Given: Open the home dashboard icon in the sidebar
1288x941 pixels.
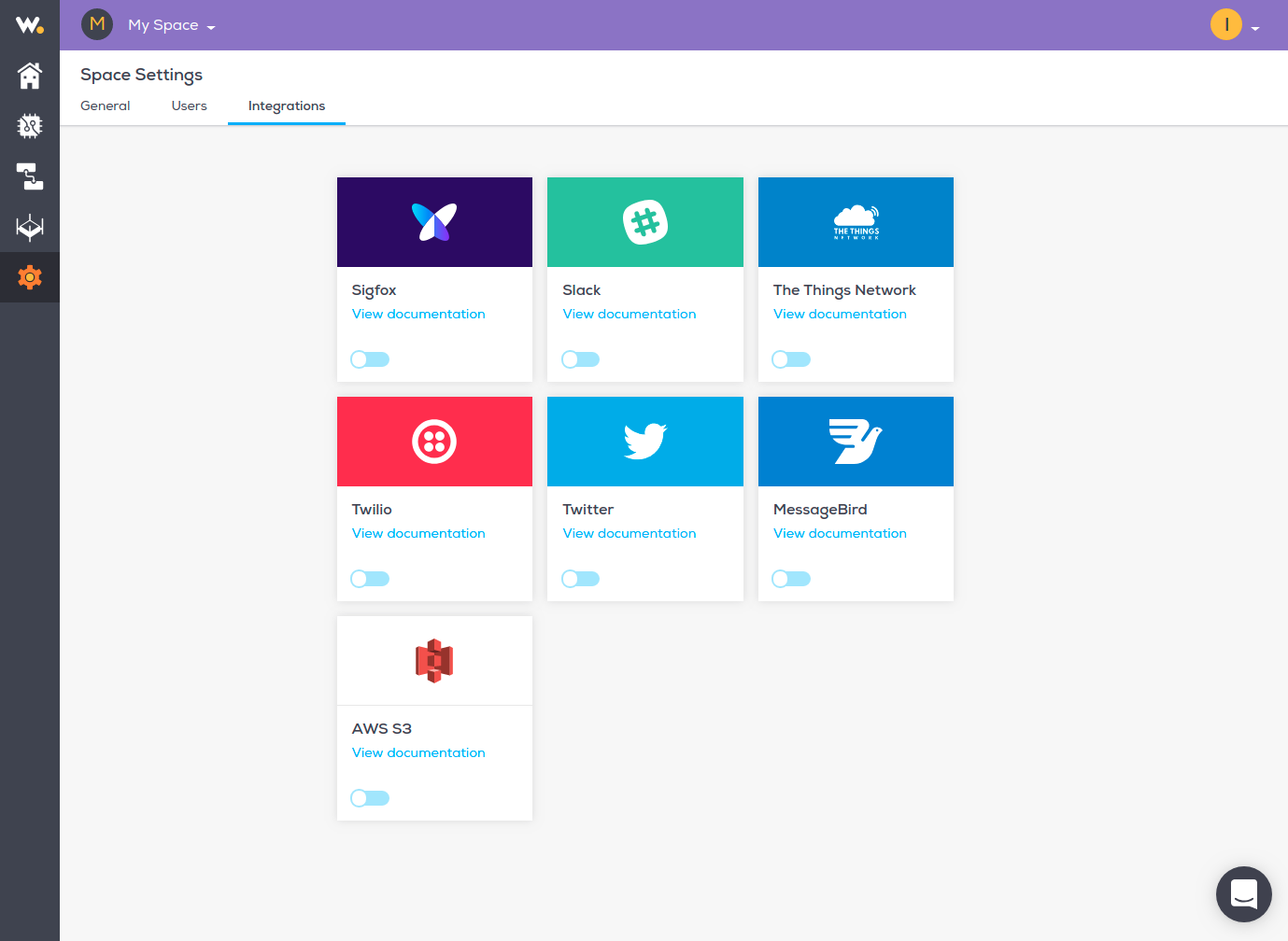Looking at the screenshot, I should 30,76.
